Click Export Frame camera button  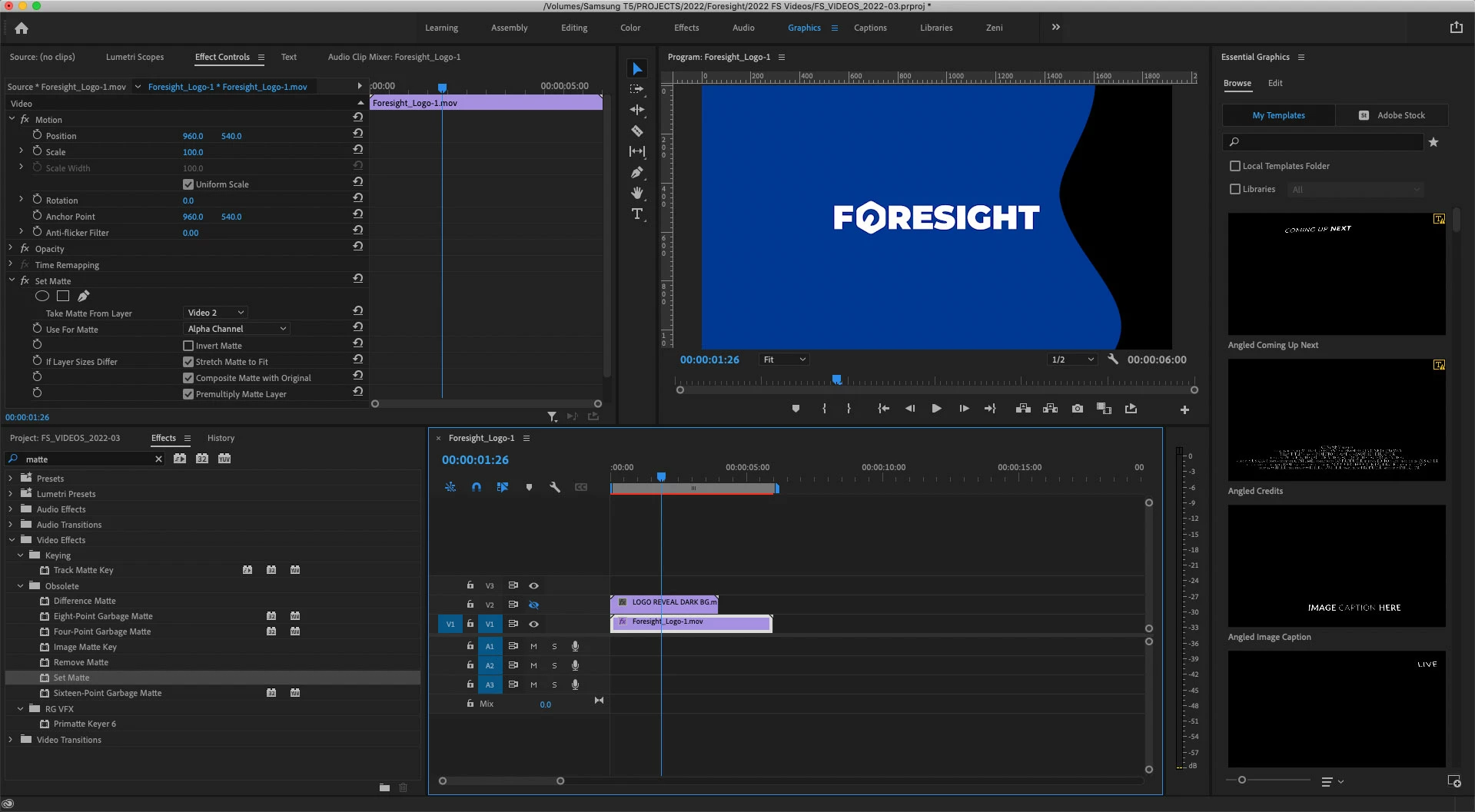(x=1078, y=409)
